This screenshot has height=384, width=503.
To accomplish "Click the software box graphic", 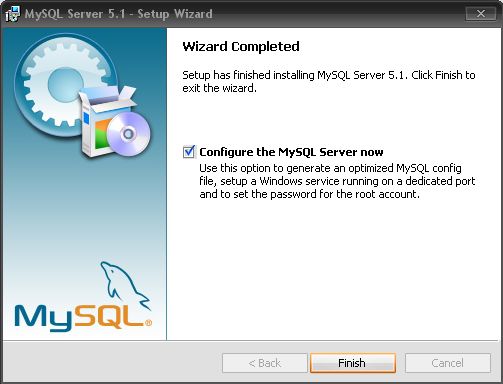I will [100, 123].
